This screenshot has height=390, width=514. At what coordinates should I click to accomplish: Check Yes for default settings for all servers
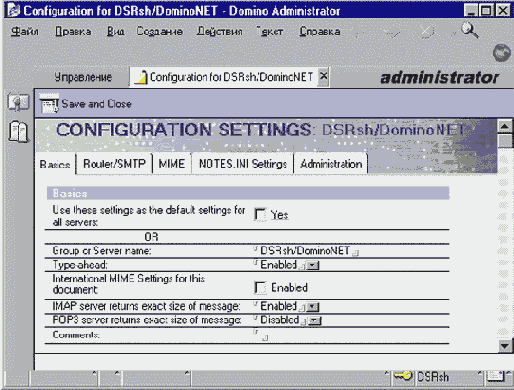pos(260,214)
